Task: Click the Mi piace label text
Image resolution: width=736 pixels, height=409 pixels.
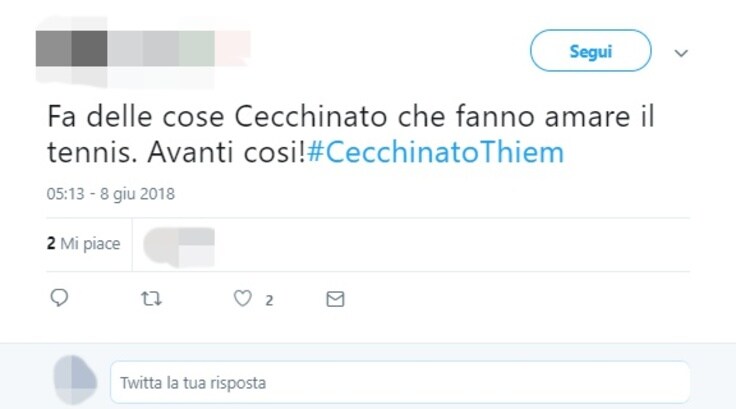Action: [90, 244]
